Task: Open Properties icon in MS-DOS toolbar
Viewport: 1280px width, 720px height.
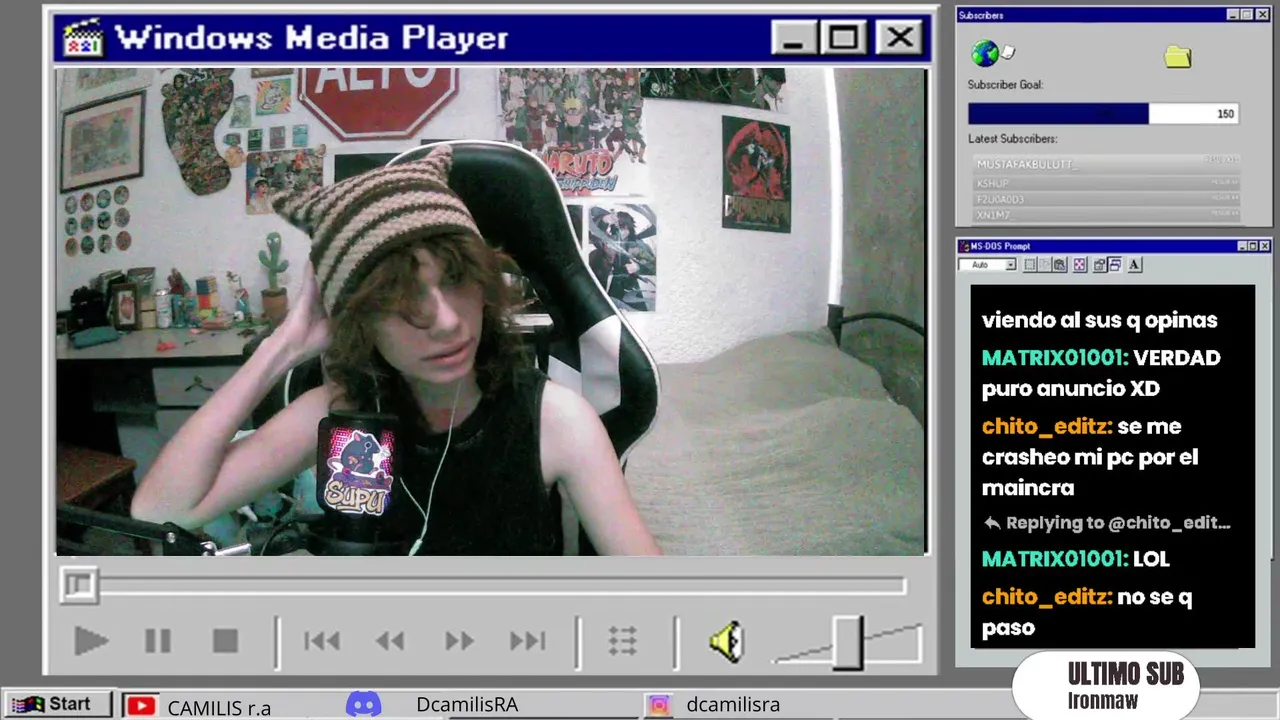Action: [x=1100, y=265]
